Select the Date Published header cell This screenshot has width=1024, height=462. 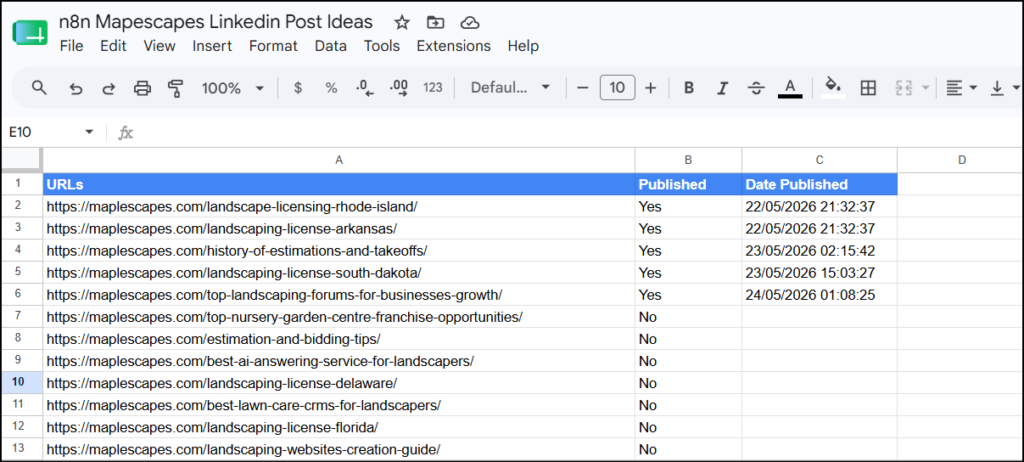click(x=820, y=184)
